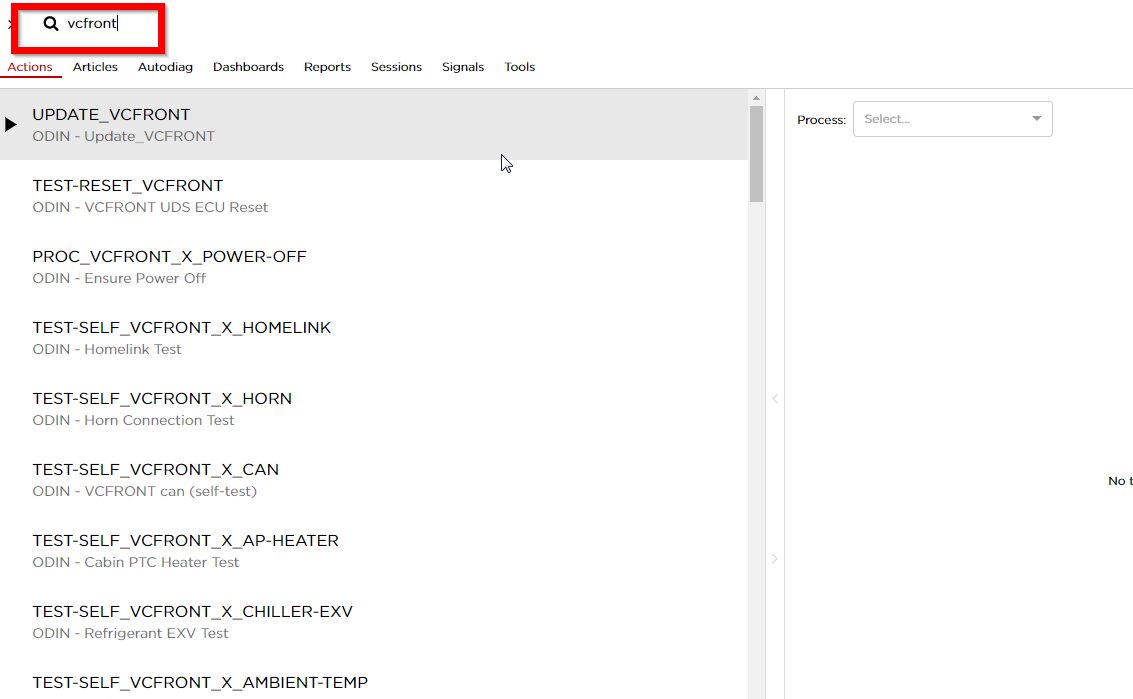Click 'ODIN - Update_VCFRONT' subtitle
This screenshot has height=699, width=1133.
[x=124, y=136]
